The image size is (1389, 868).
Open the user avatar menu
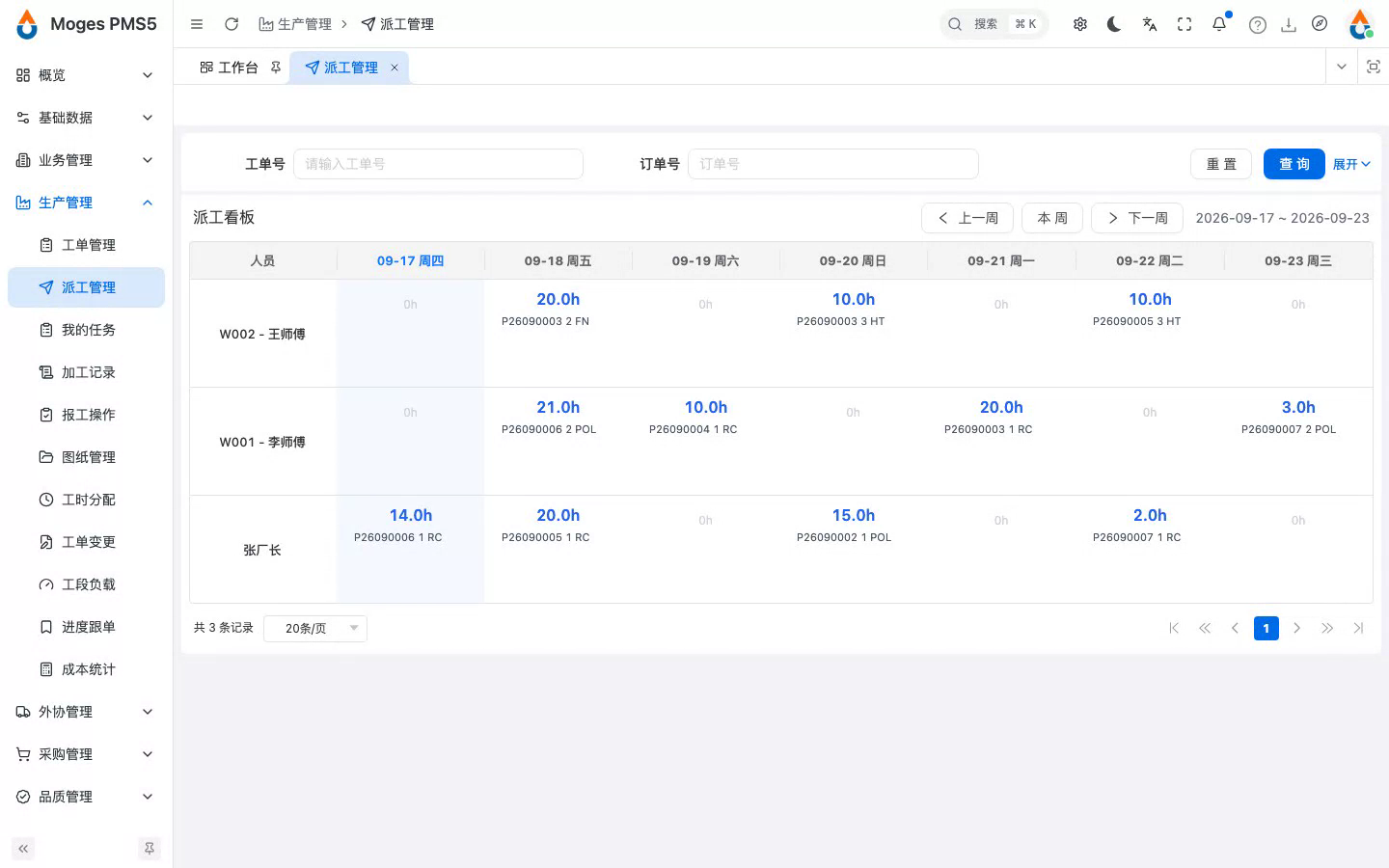[x=1360, y=24]
